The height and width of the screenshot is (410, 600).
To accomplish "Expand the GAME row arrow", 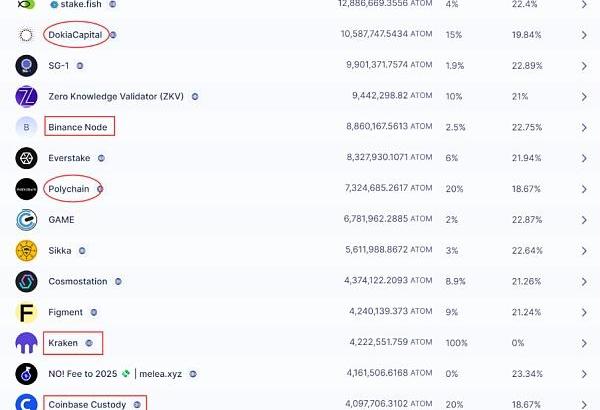I will point(584,220).
